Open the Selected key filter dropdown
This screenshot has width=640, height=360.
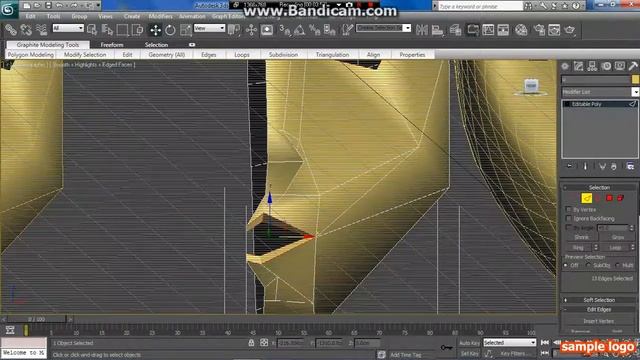509,343
